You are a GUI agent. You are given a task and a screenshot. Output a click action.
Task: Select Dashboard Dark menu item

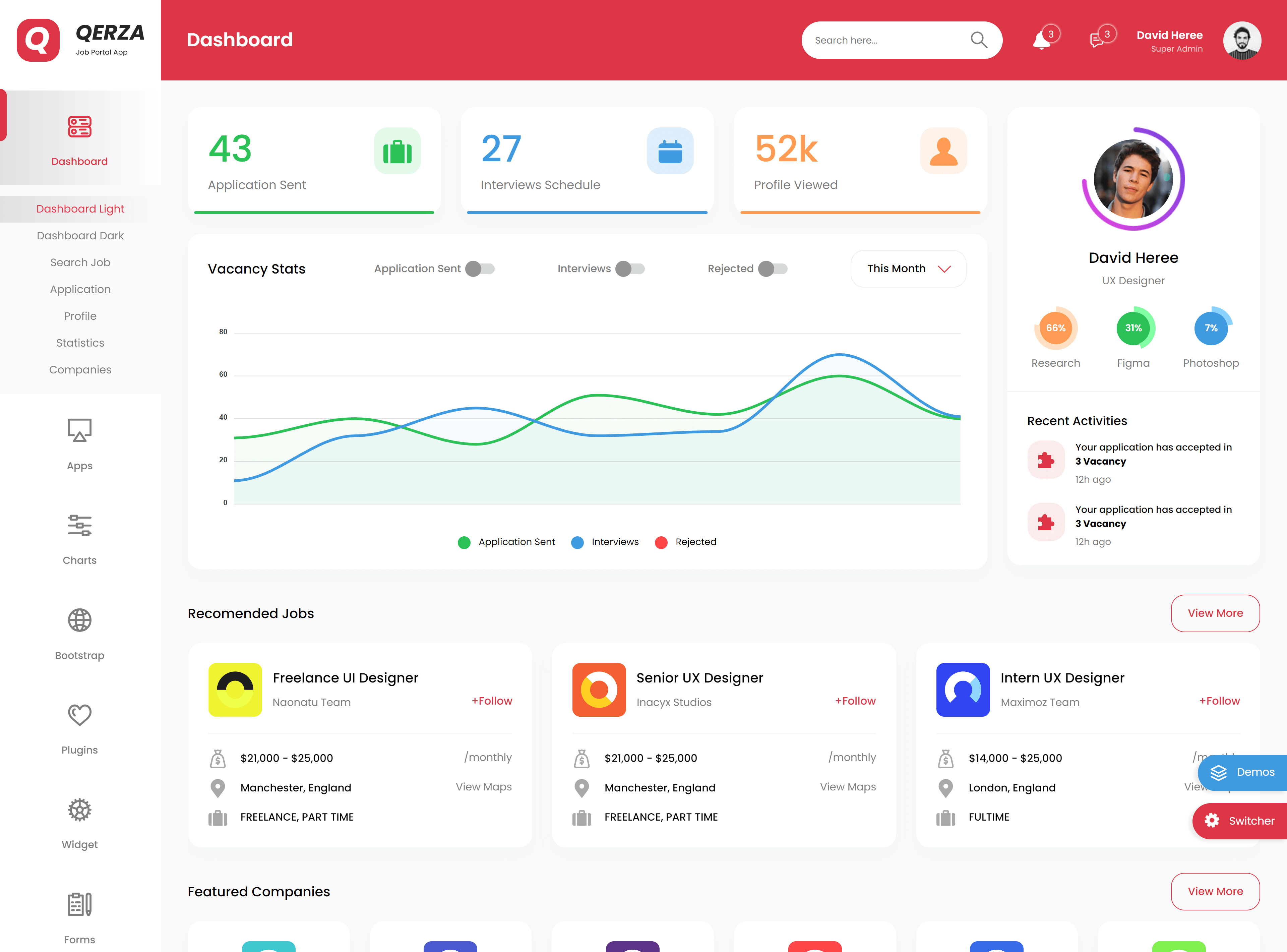80,236
